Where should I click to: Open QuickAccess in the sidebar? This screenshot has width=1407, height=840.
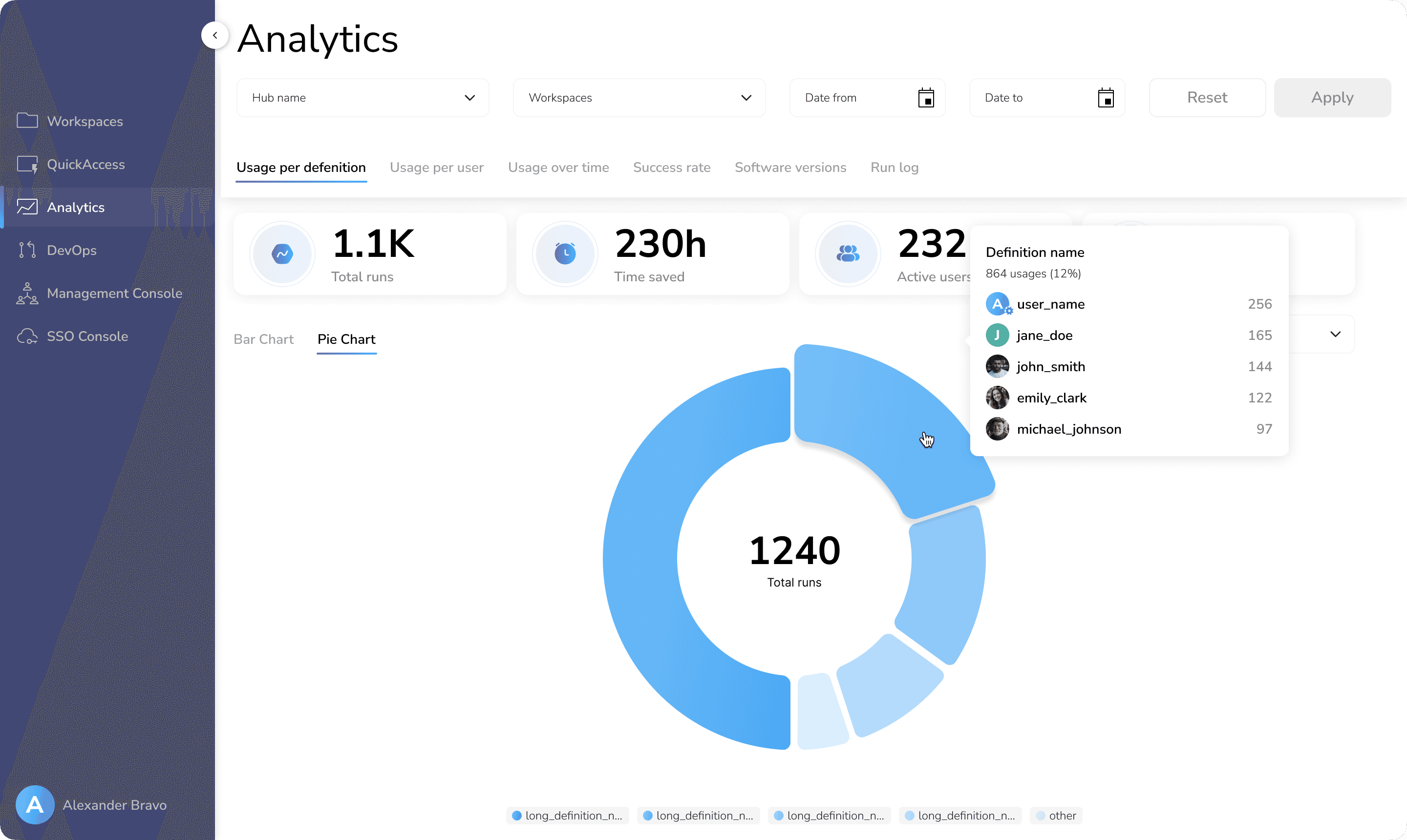coord(85,164)
